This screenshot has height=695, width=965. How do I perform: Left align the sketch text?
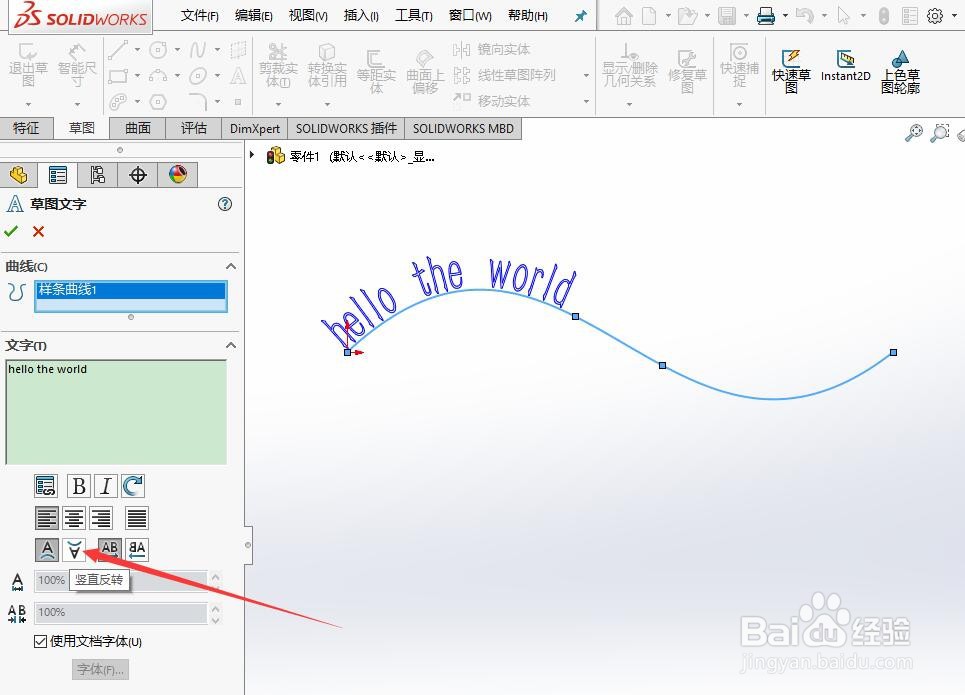coord(47,518)
